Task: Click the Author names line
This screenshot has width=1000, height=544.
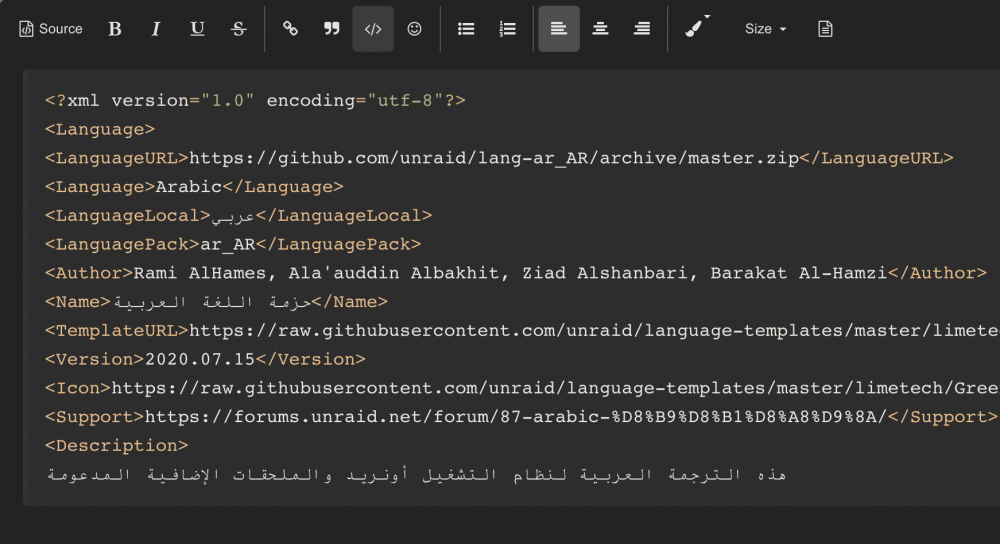Action: [x=516, y=273]
